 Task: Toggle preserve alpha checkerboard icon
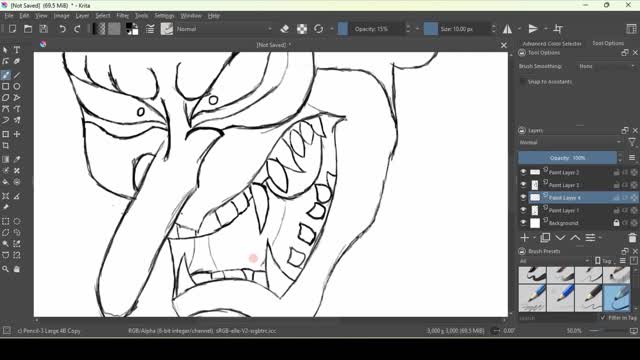302,29
